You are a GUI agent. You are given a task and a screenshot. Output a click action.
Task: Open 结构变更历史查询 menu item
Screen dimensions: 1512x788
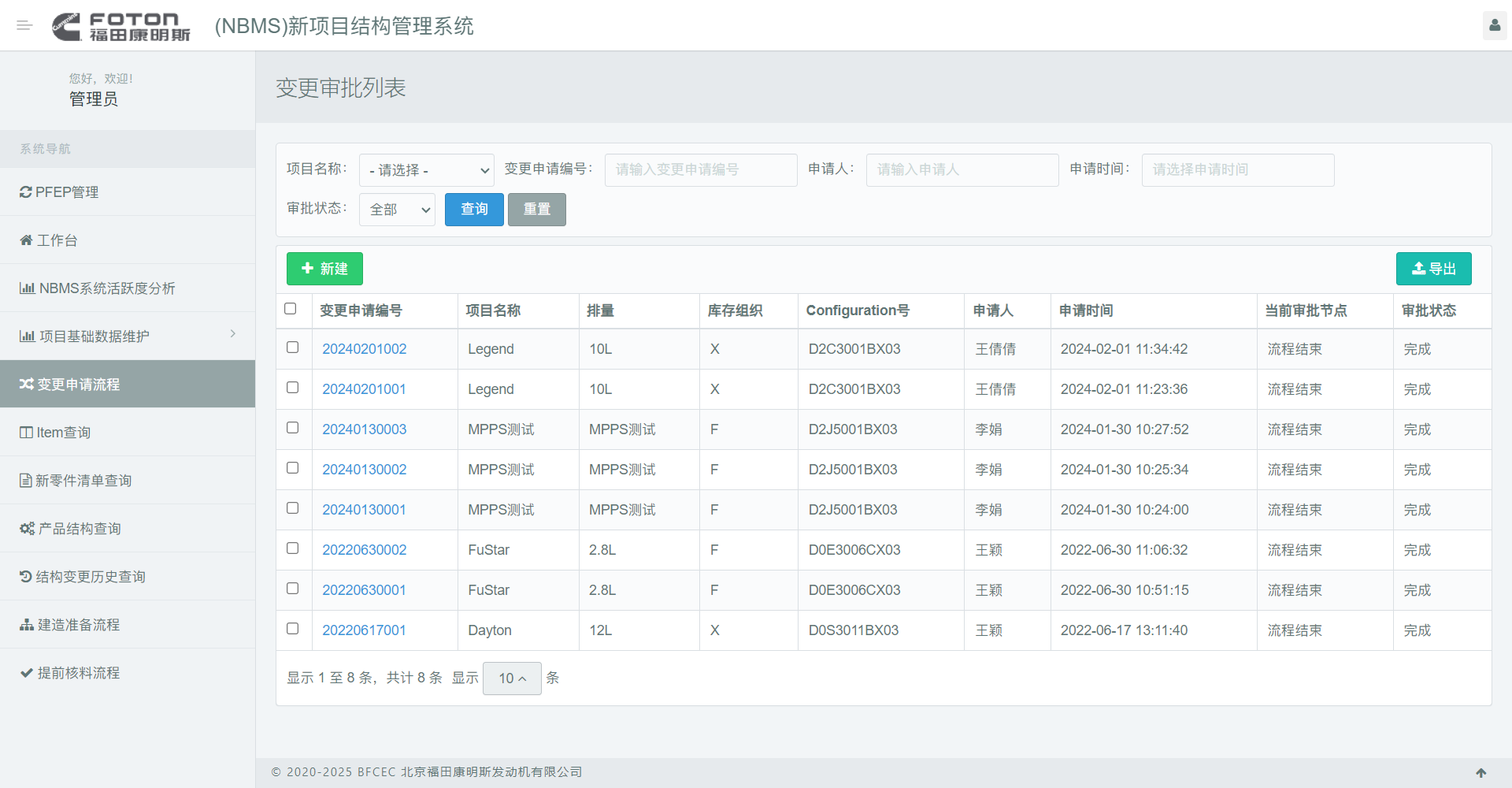point(128,577)
